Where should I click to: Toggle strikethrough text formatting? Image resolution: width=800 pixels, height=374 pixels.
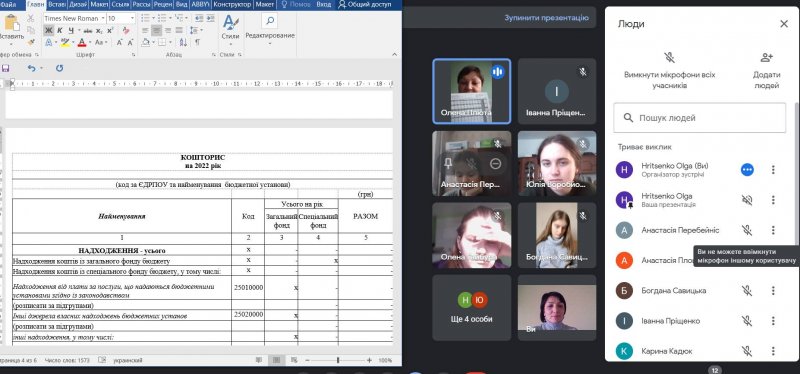88,31
